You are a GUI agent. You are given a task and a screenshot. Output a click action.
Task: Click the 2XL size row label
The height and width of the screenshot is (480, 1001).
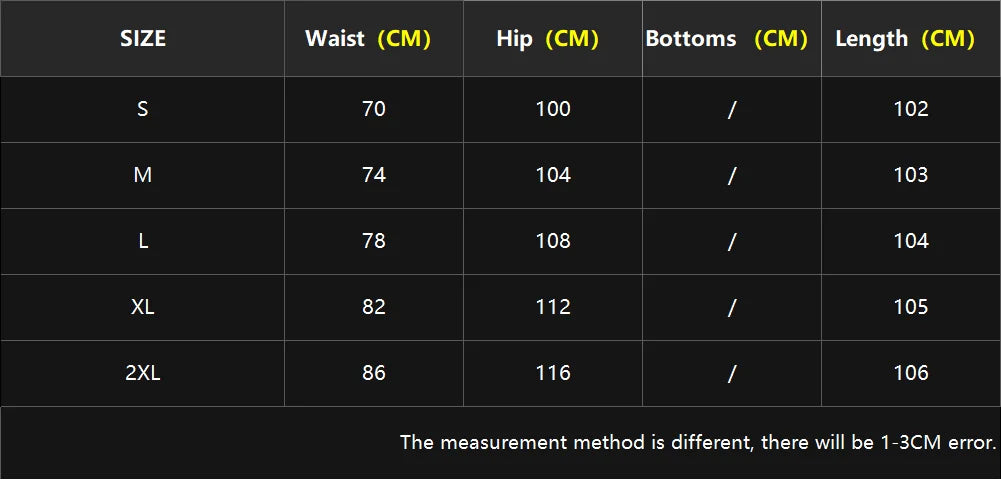(x=143, y=373)
